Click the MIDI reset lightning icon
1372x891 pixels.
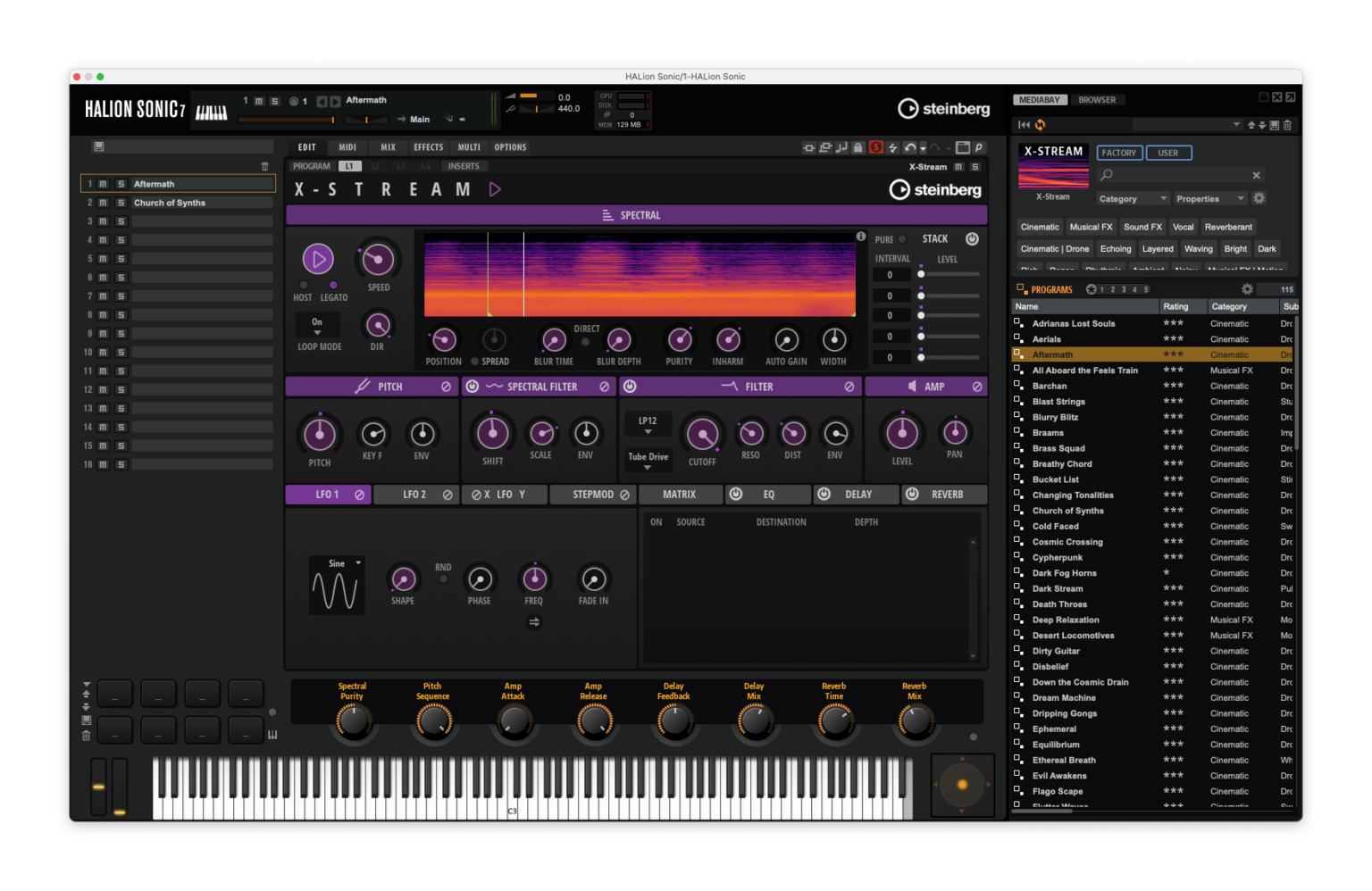pyautogui.click(x=892, y=147)
